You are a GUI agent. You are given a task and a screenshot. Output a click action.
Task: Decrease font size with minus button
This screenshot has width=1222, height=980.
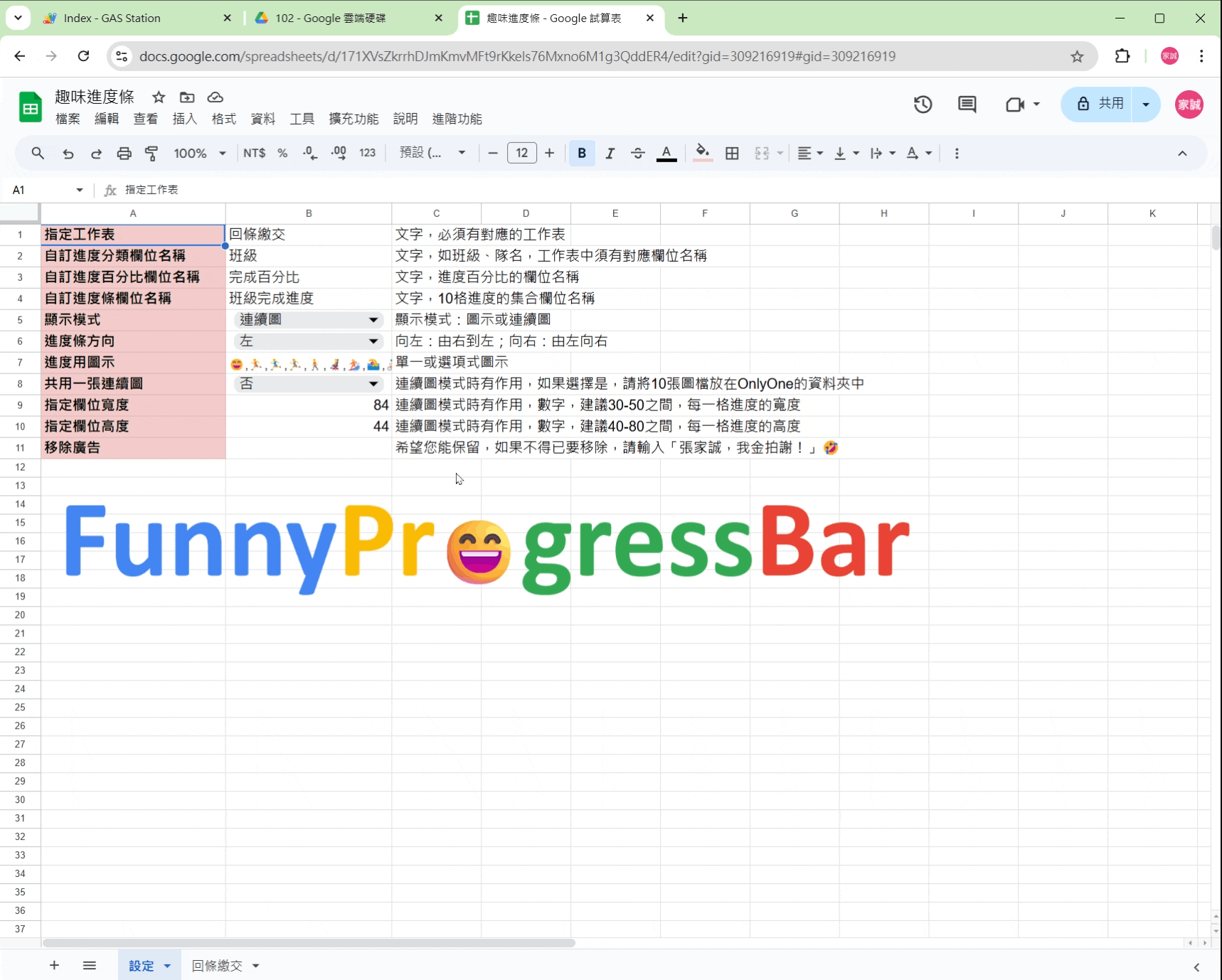pyautogui.click(x=492, y=153)
